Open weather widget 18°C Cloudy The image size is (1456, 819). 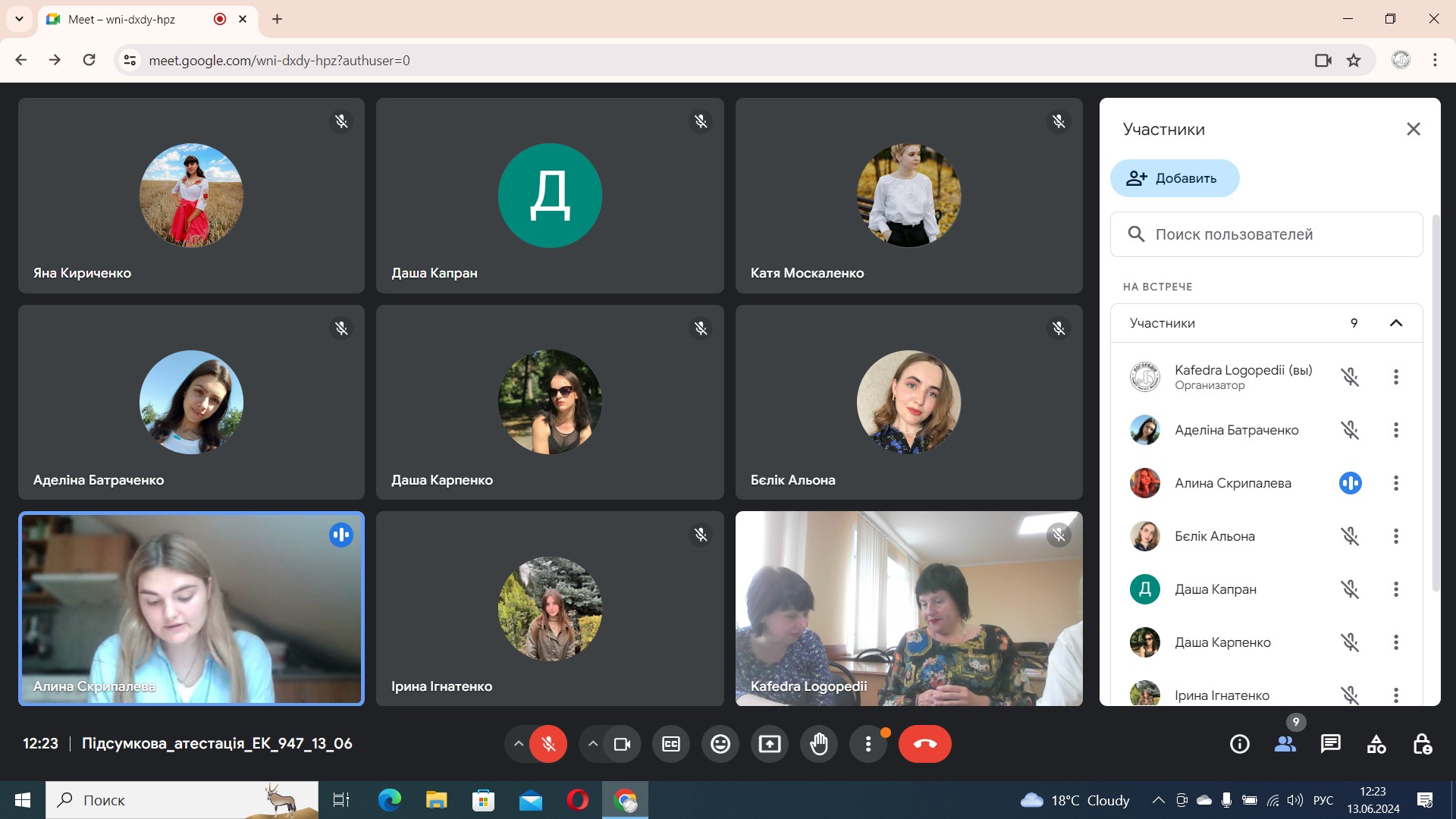coord(1075,800)
